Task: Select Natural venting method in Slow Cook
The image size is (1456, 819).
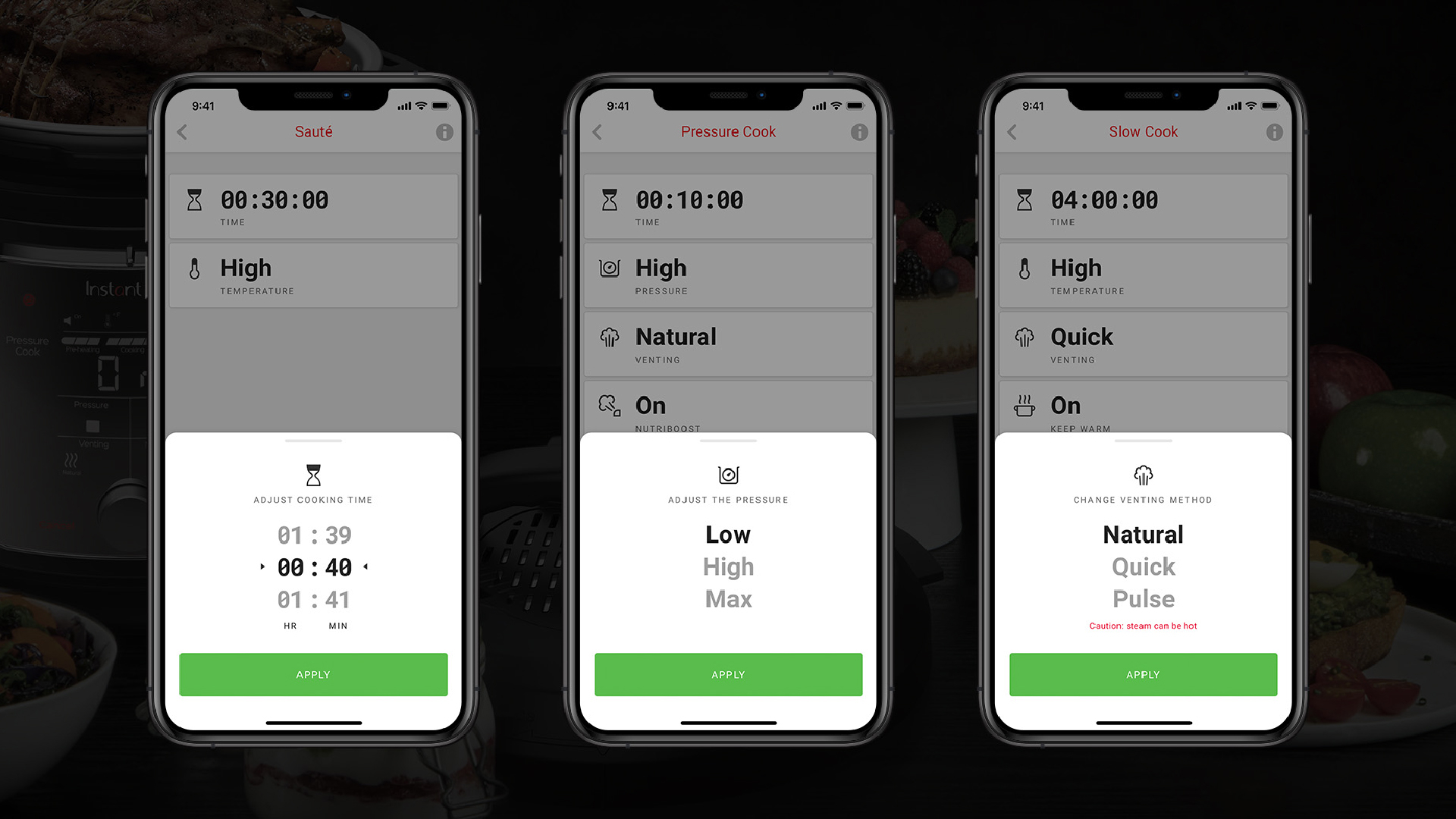Action: (x=1143, y=534)
